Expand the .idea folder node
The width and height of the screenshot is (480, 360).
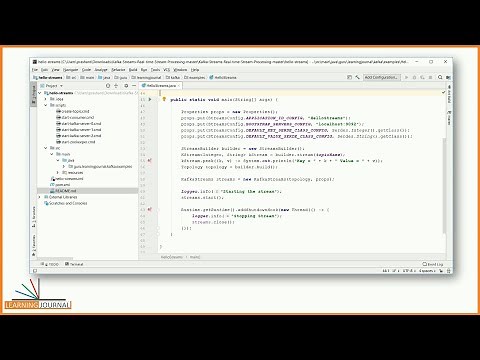point(46,99)
